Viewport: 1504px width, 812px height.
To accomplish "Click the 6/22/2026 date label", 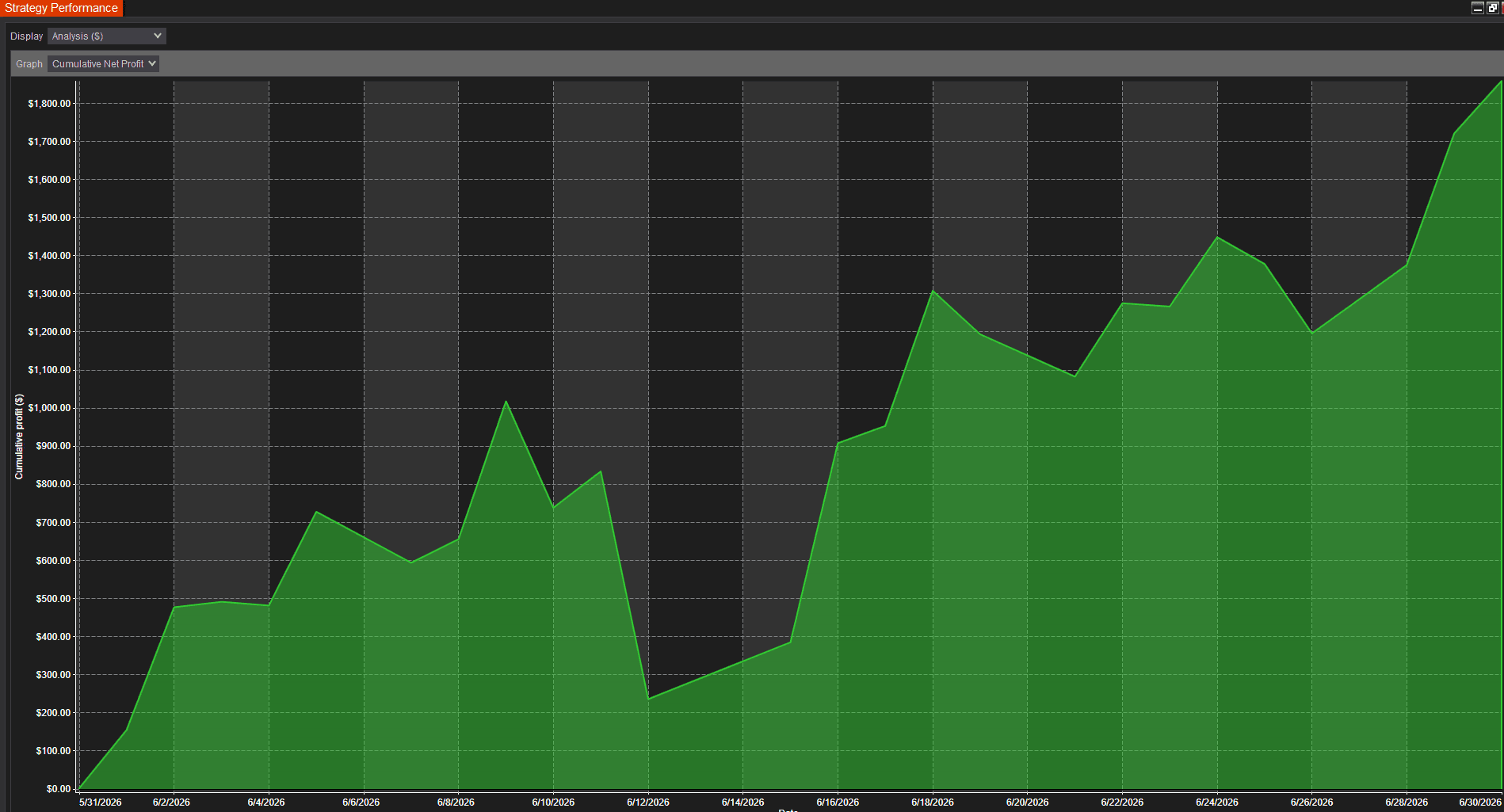I will pos(1122,802).
